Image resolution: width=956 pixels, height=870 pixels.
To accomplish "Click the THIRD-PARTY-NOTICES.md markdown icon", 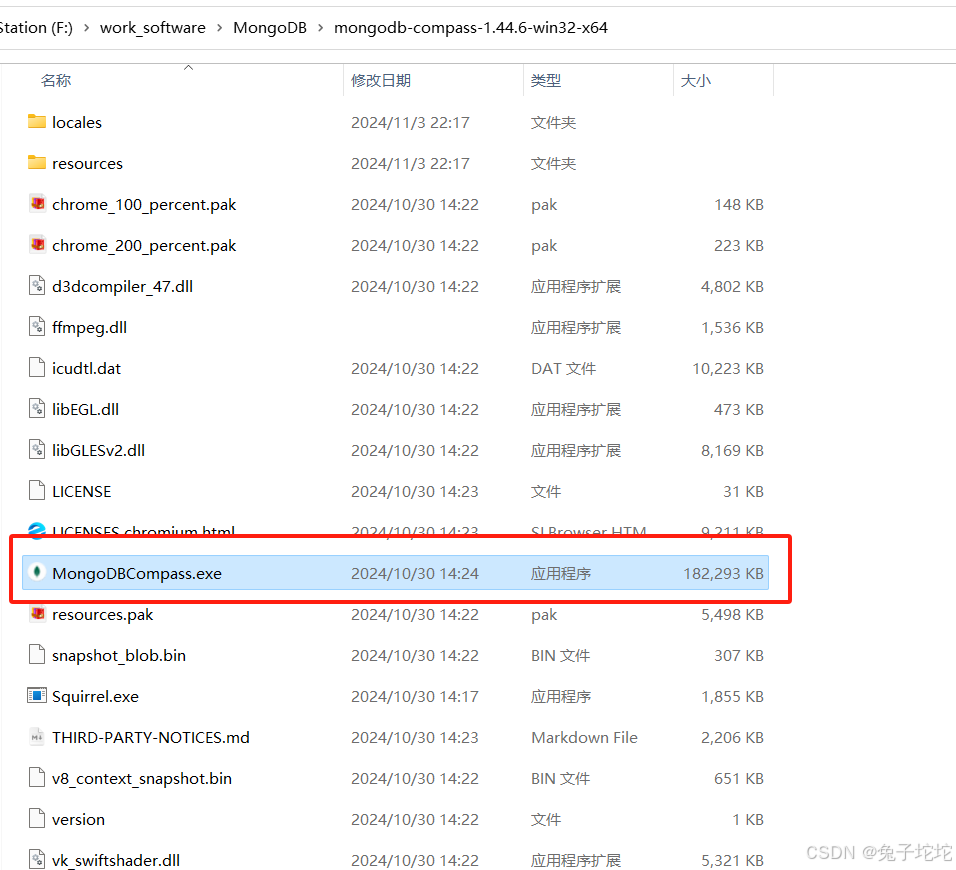I will (x=37, y=736).
